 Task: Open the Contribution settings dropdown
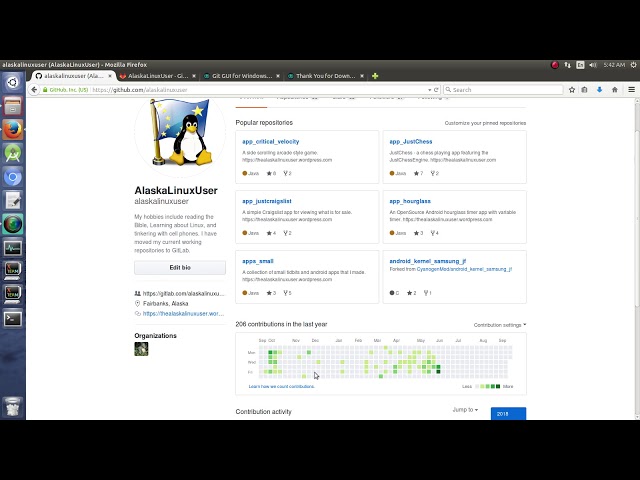(500, 325)
